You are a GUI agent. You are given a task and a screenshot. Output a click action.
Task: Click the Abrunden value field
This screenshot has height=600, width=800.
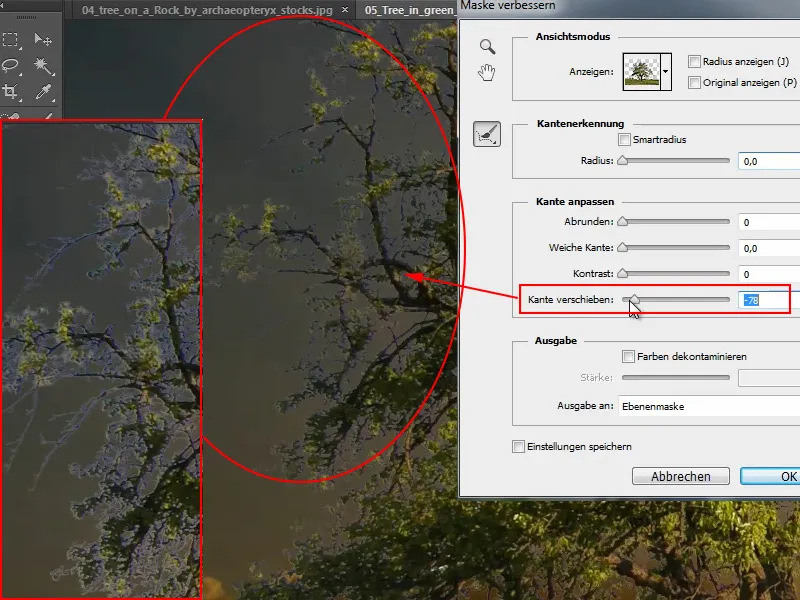(x=769, y=222)
